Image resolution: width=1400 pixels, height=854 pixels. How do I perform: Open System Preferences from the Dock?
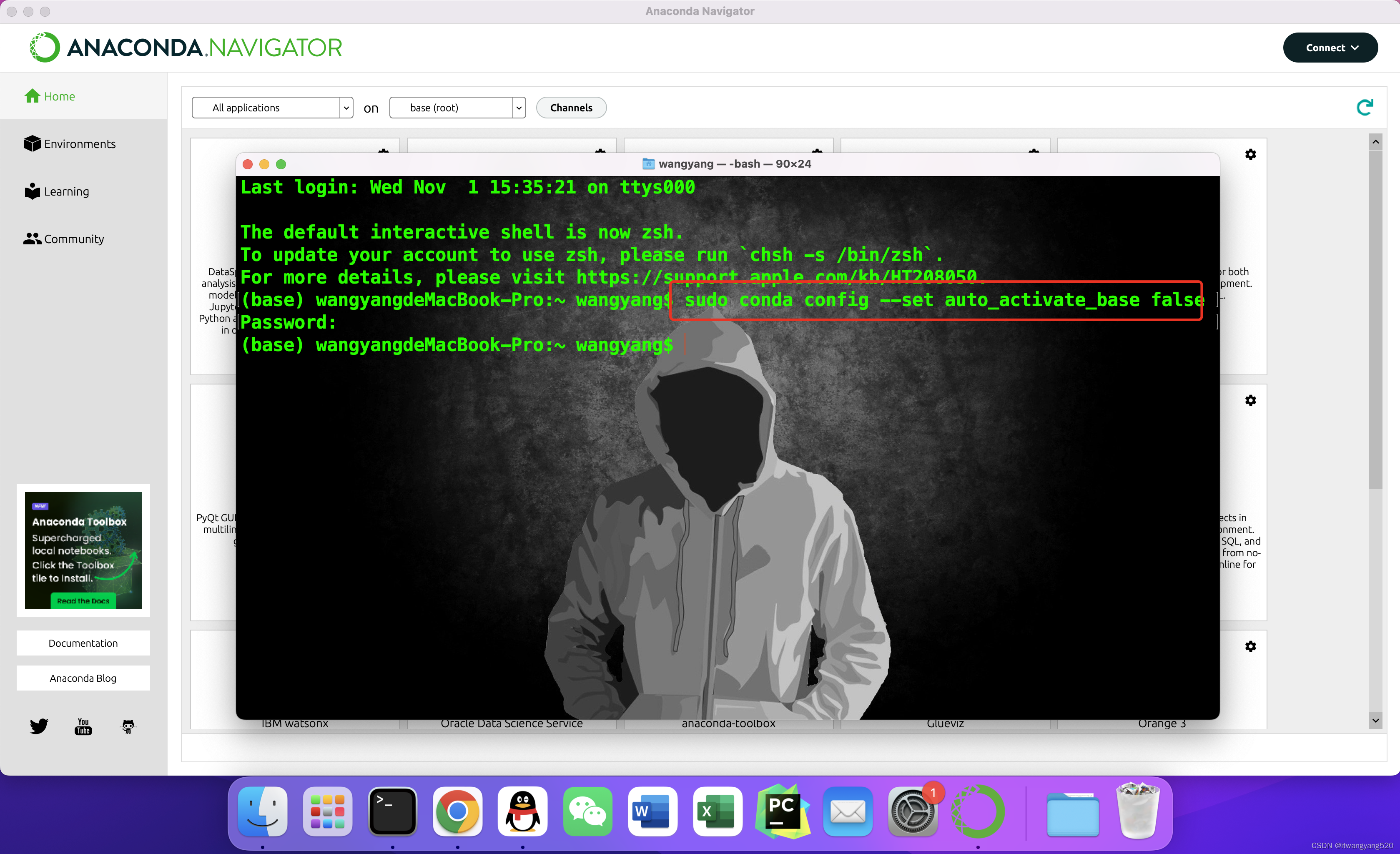913,811
